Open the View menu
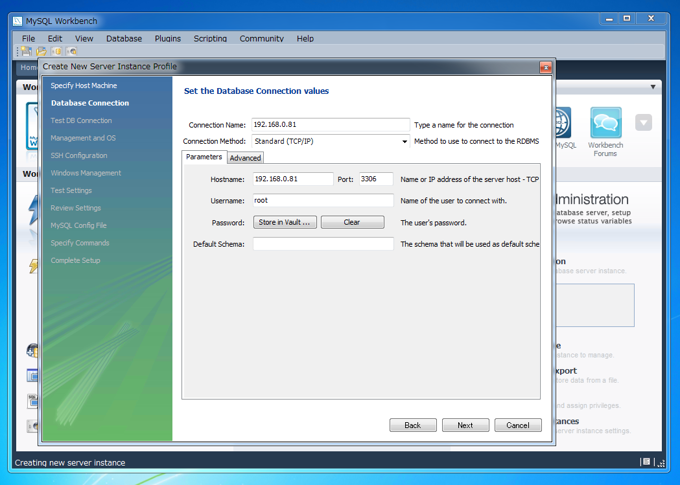Screen dimensions: 680x485 [84, 39]
